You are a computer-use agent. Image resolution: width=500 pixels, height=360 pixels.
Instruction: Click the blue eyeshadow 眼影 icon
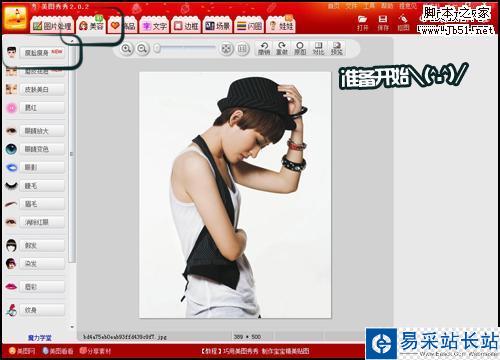pos(11,167)
